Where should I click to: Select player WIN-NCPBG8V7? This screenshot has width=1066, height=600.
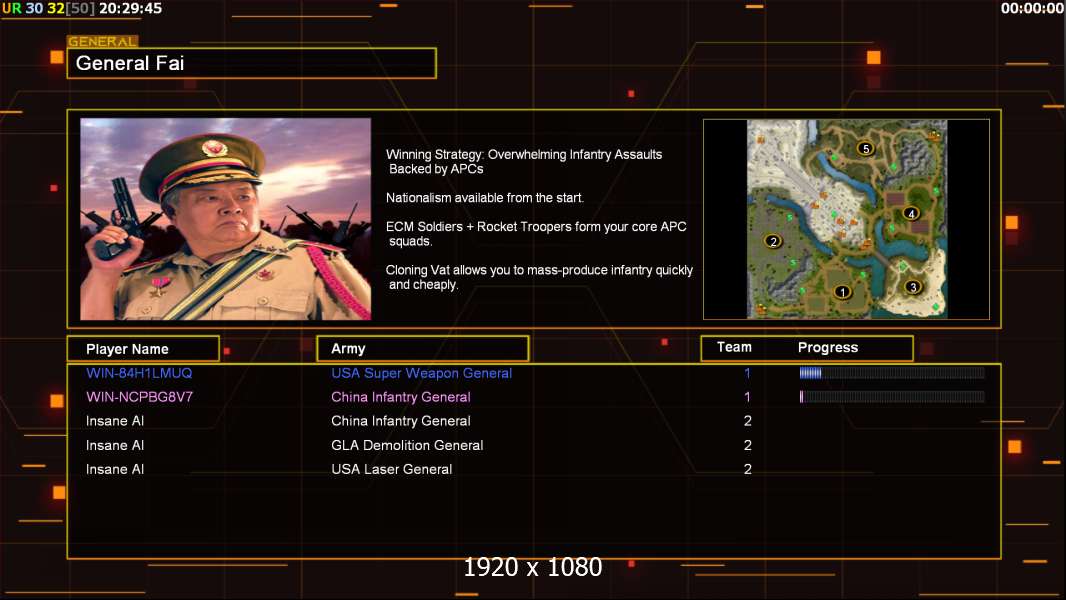click(139, 397)
